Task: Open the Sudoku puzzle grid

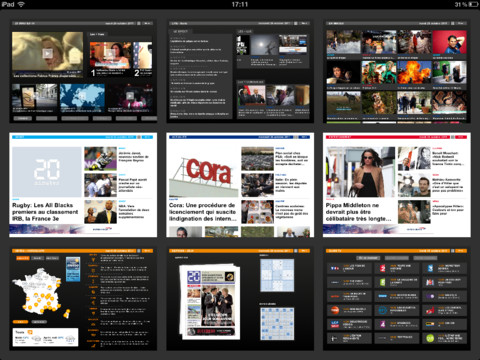Action: coord(277,276)
